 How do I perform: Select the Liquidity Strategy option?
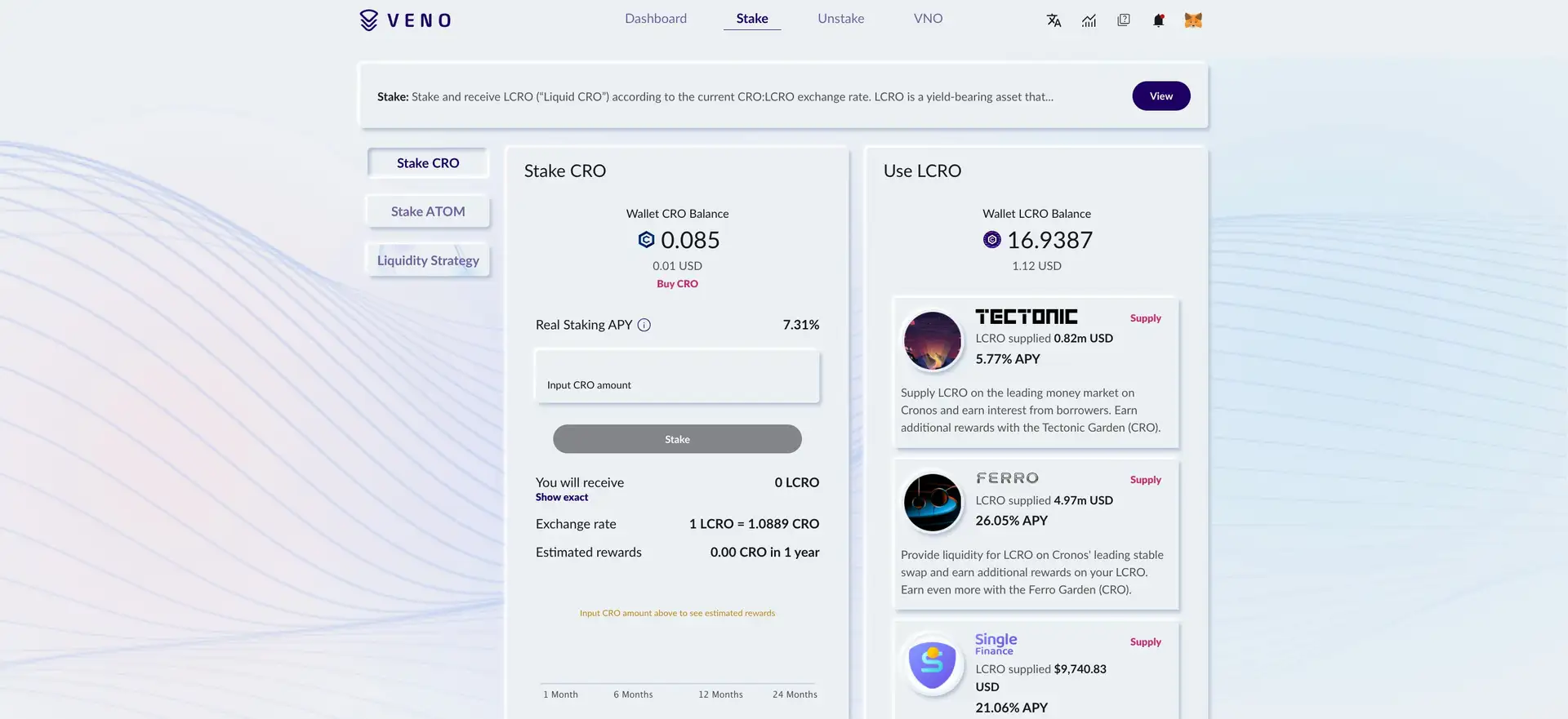pos(428,260)
